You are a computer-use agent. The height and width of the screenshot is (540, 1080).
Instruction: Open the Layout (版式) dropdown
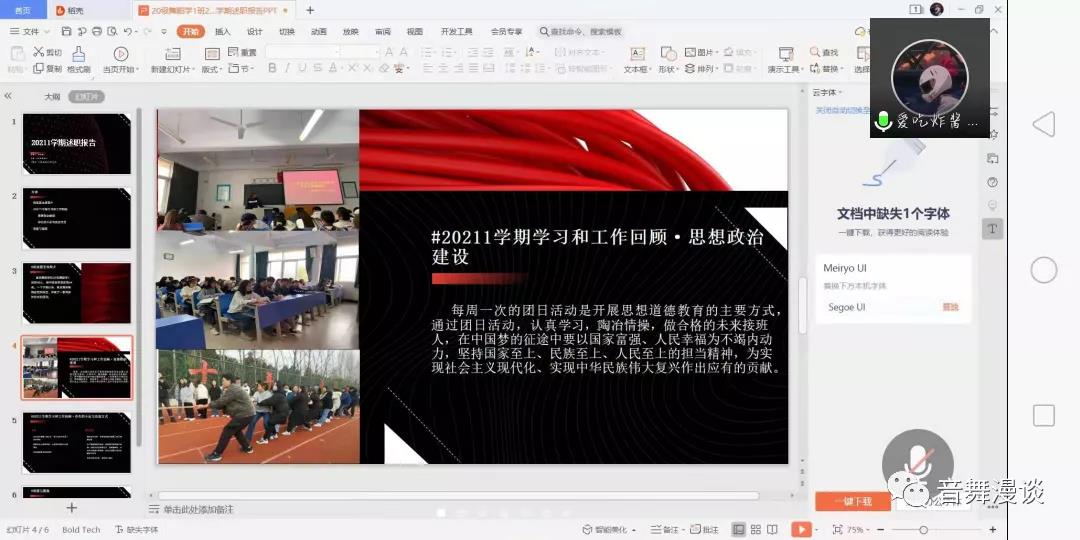click(212, 70)
